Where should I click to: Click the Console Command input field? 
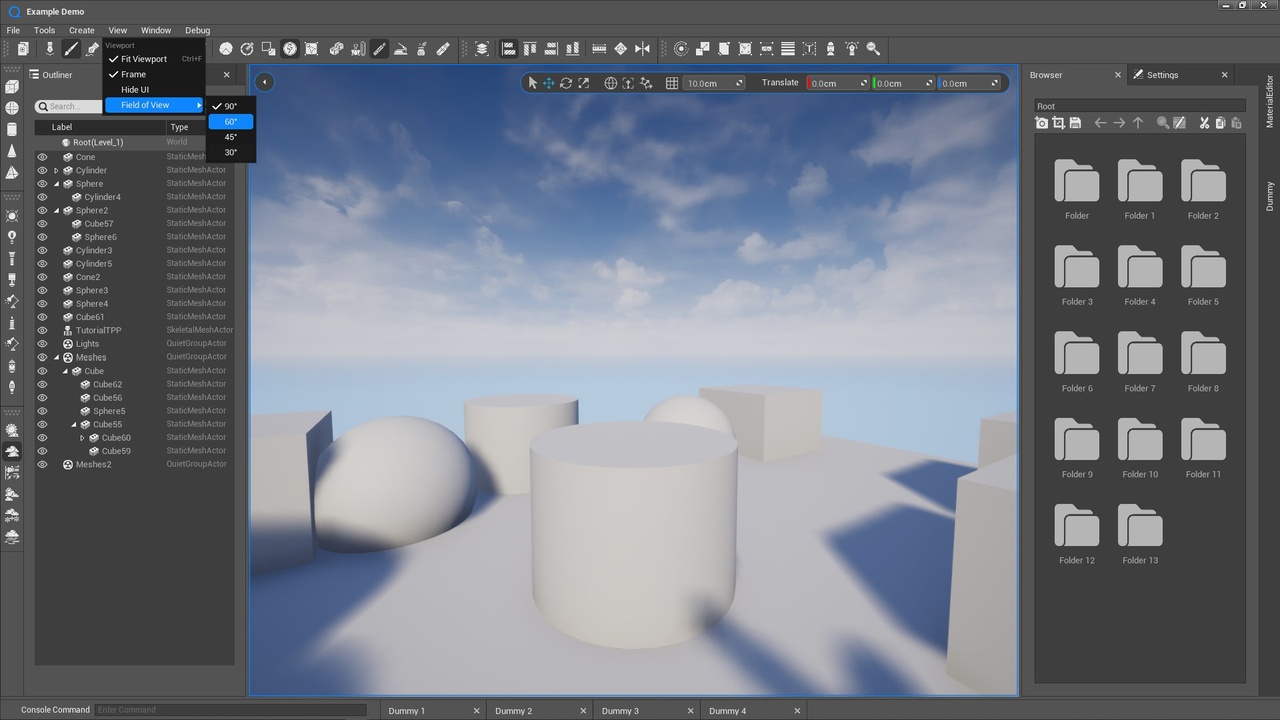[231, 710]
